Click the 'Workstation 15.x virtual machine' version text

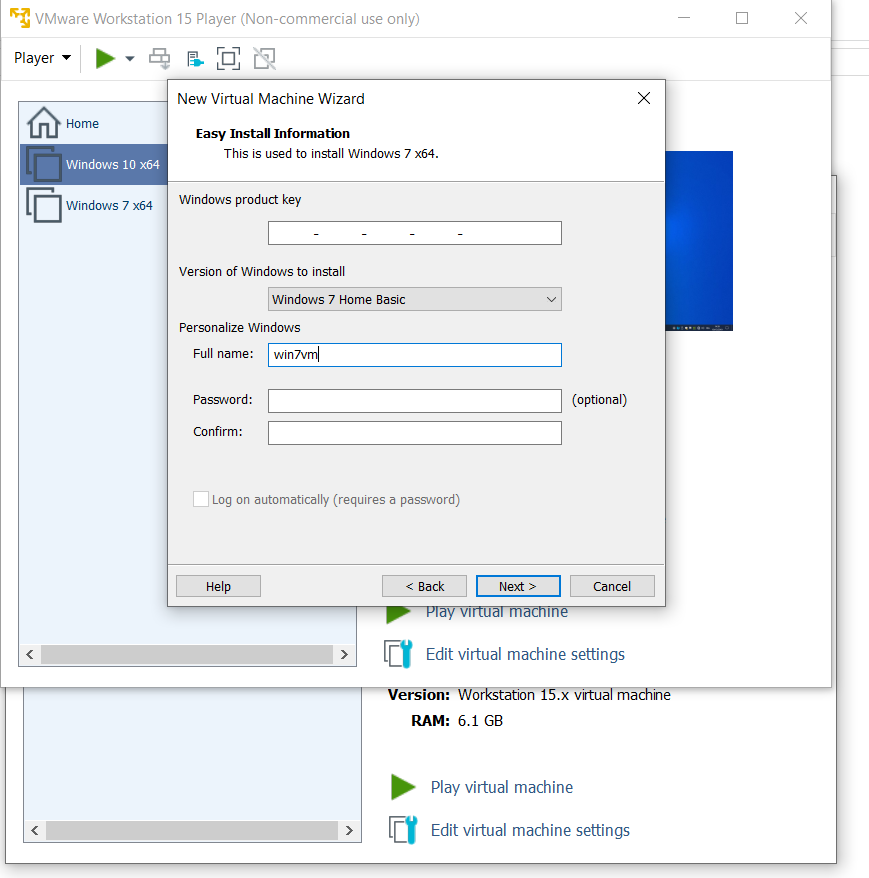(564, 695)
